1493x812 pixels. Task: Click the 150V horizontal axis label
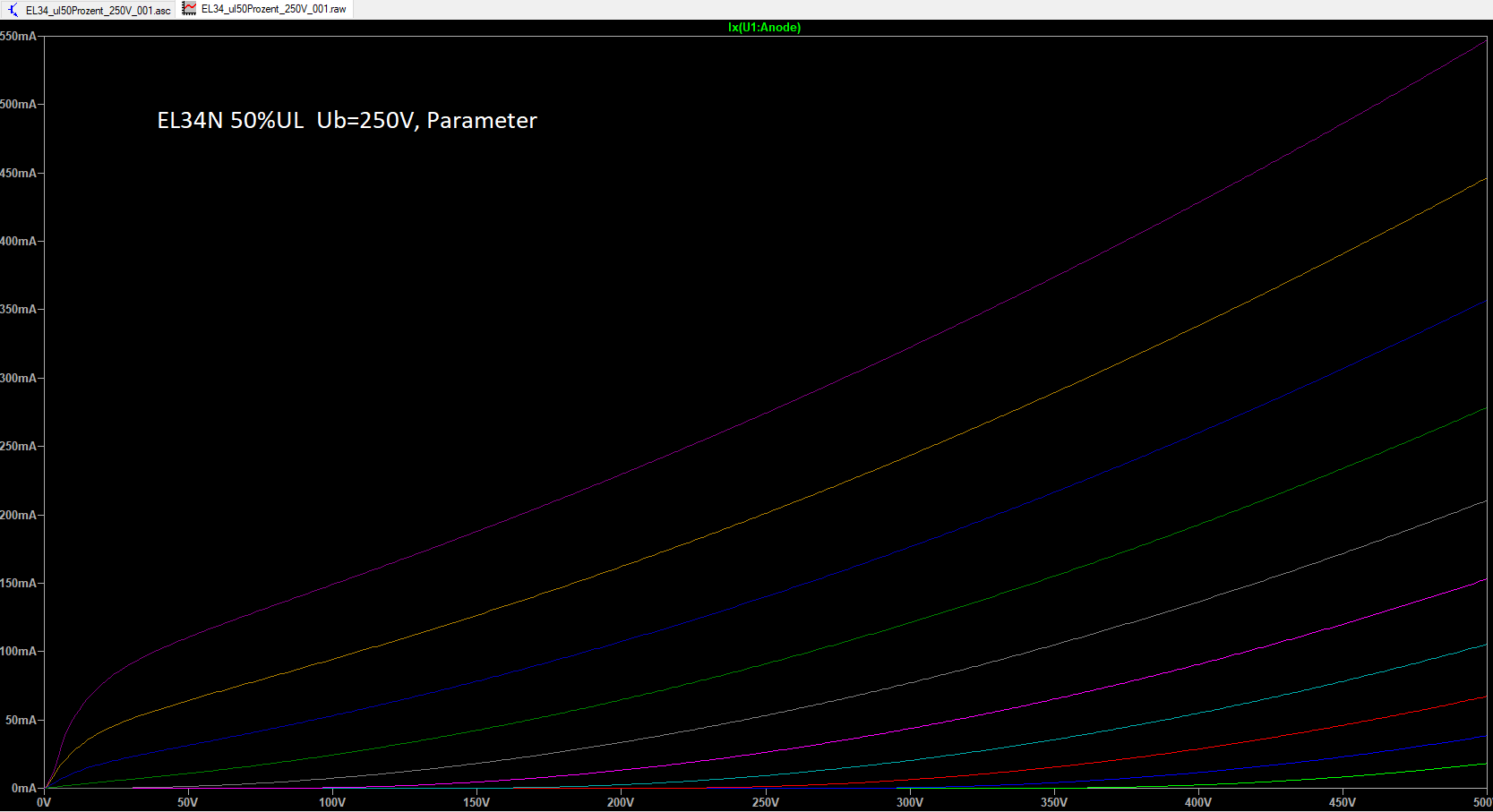476,802
